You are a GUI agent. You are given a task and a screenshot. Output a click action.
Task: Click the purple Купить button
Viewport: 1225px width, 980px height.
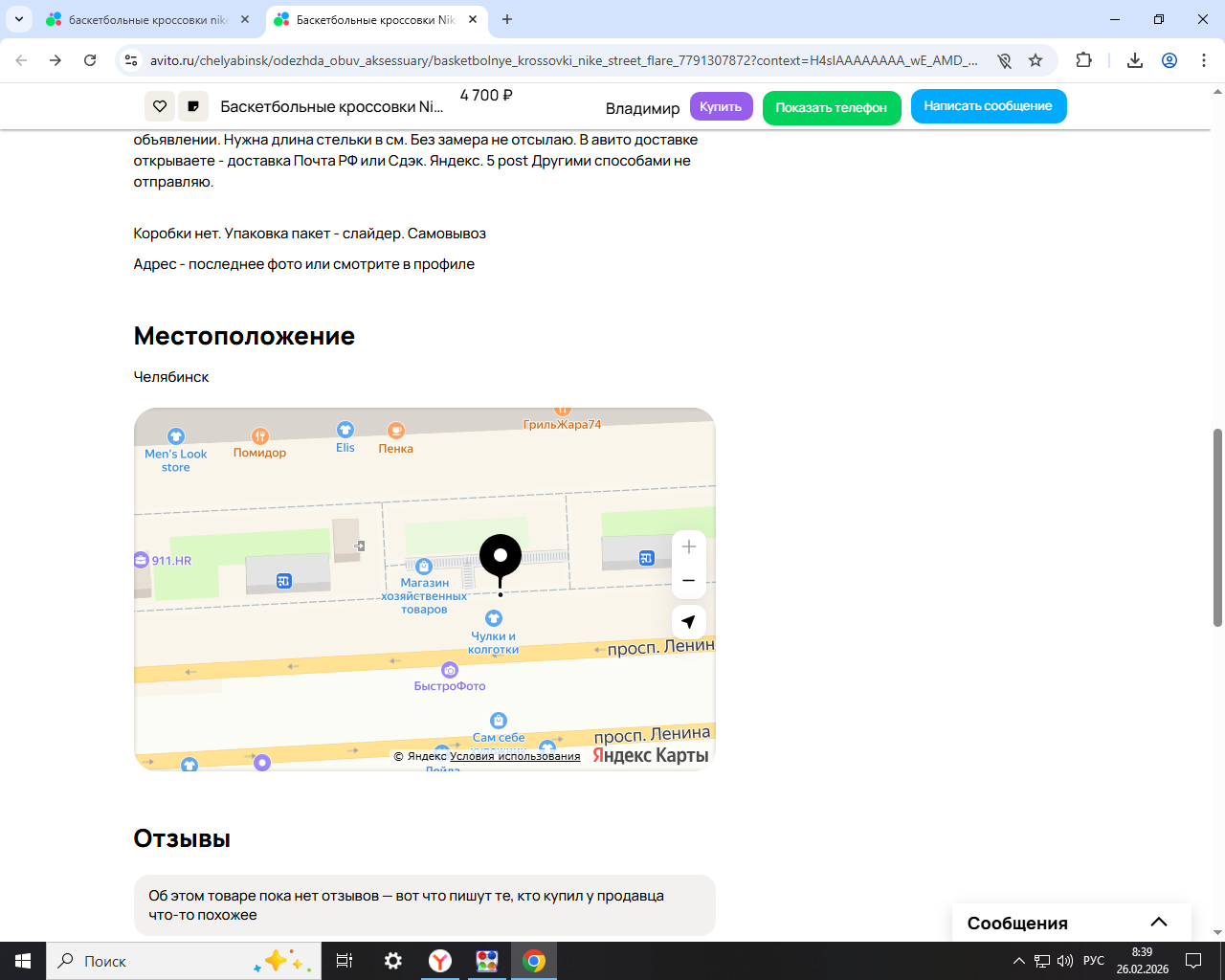pyautogui.click(x=722, y=106)
